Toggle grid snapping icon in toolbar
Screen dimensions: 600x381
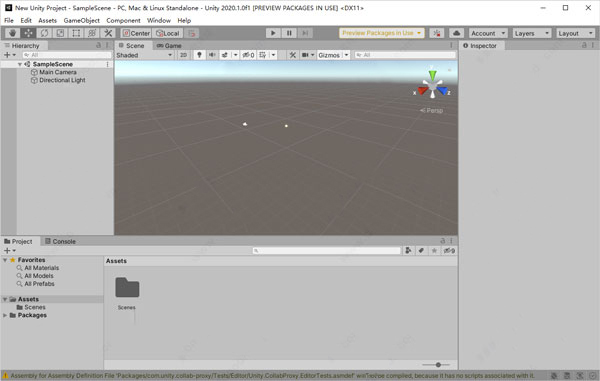(191, 33)
